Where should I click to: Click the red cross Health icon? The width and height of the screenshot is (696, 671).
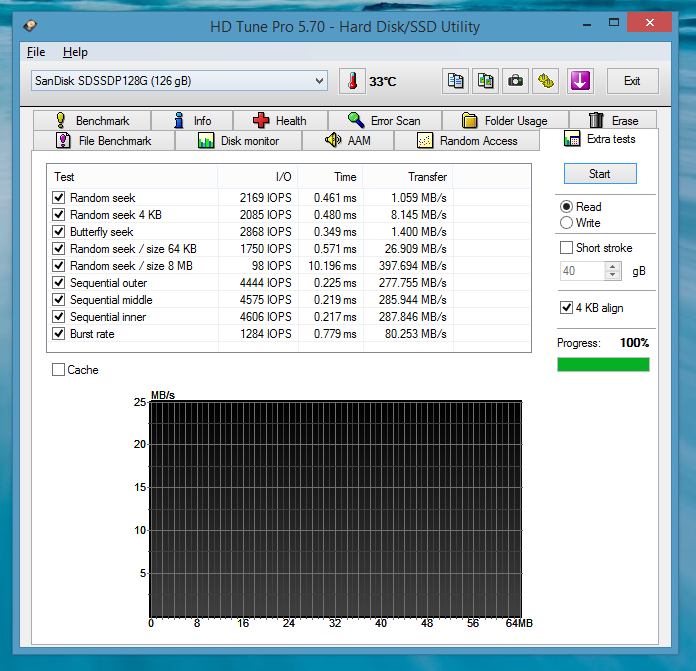(x=261, y=120)
